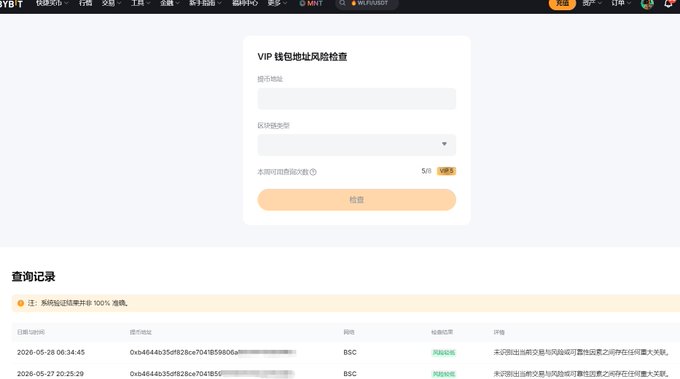Click the 检查 button
This screenshot has width=680, height=379.
point(356,199)
